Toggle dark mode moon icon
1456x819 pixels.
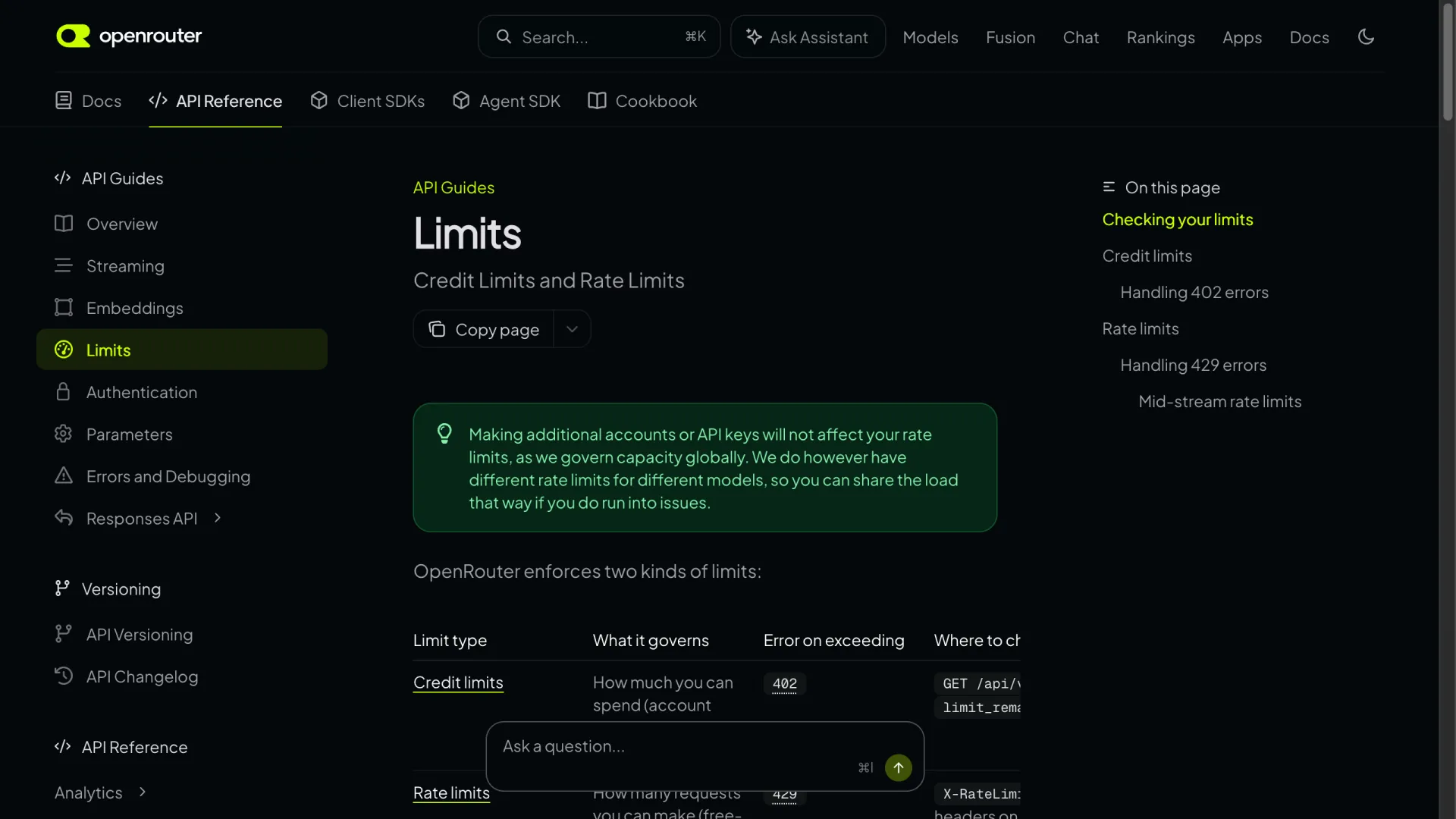tap(1366, 36)
